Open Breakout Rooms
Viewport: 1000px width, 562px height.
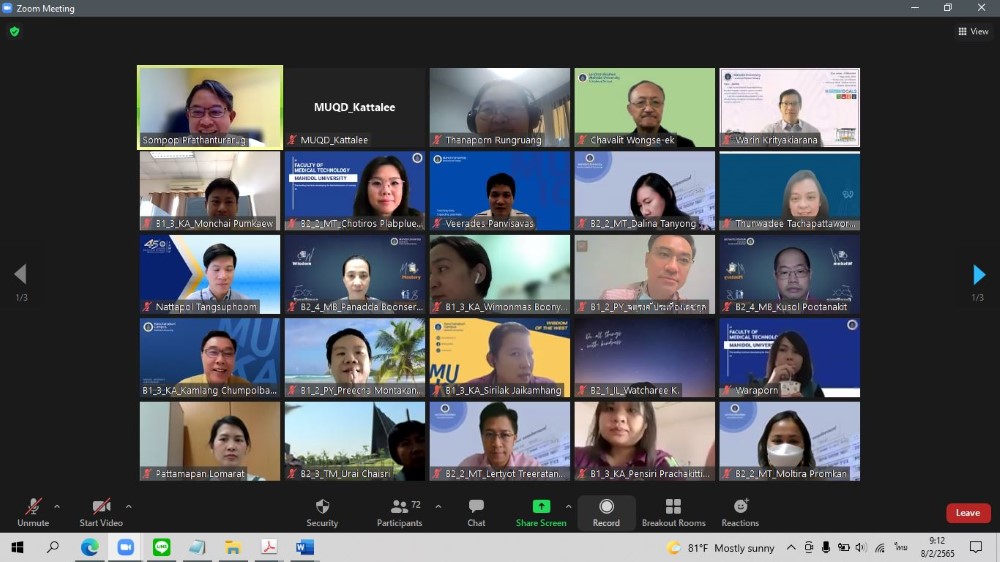point(673,512)
